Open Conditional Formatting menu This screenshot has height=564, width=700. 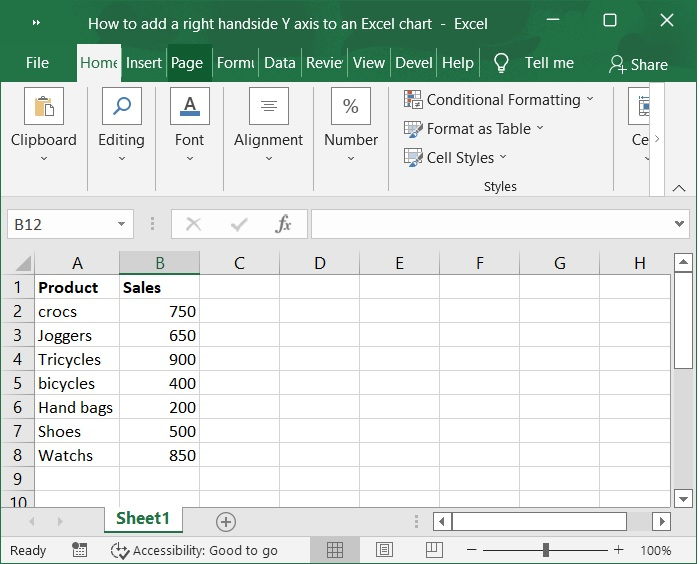(x=499, y=100)
